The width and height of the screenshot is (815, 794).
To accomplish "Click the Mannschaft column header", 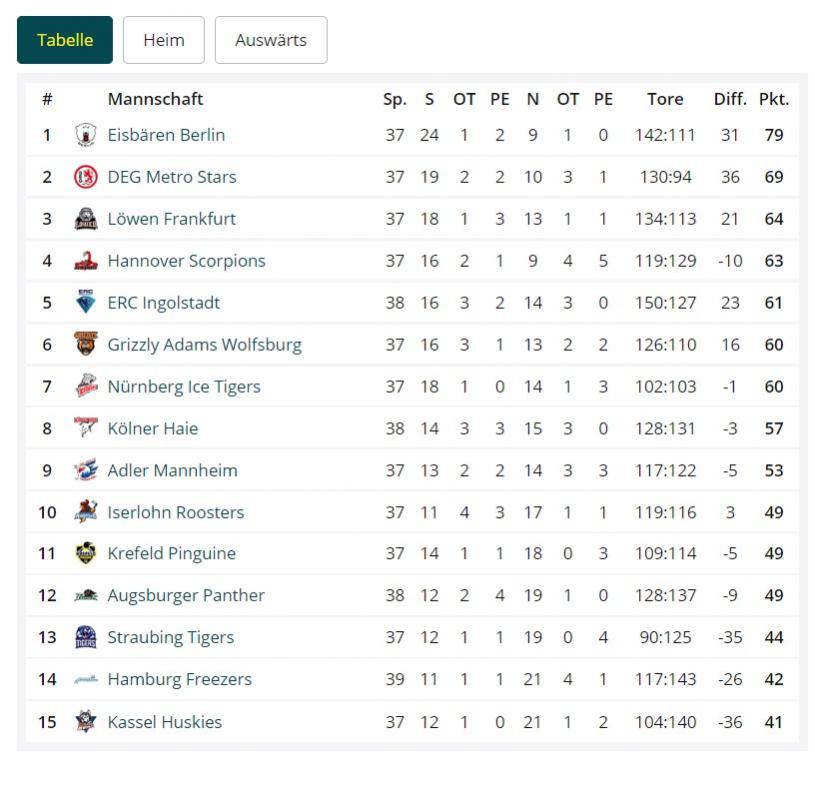I will click(155, 99).
